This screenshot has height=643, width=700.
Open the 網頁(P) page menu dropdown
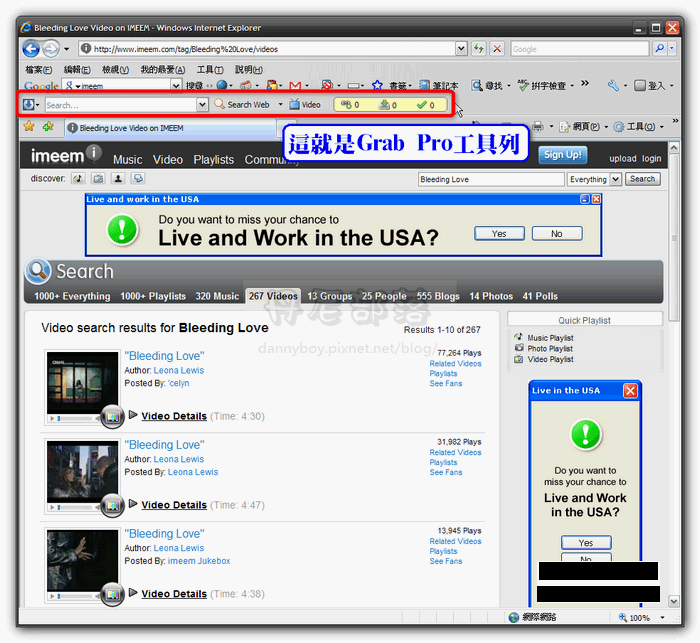pyautogui.click(x=605, y=127)
